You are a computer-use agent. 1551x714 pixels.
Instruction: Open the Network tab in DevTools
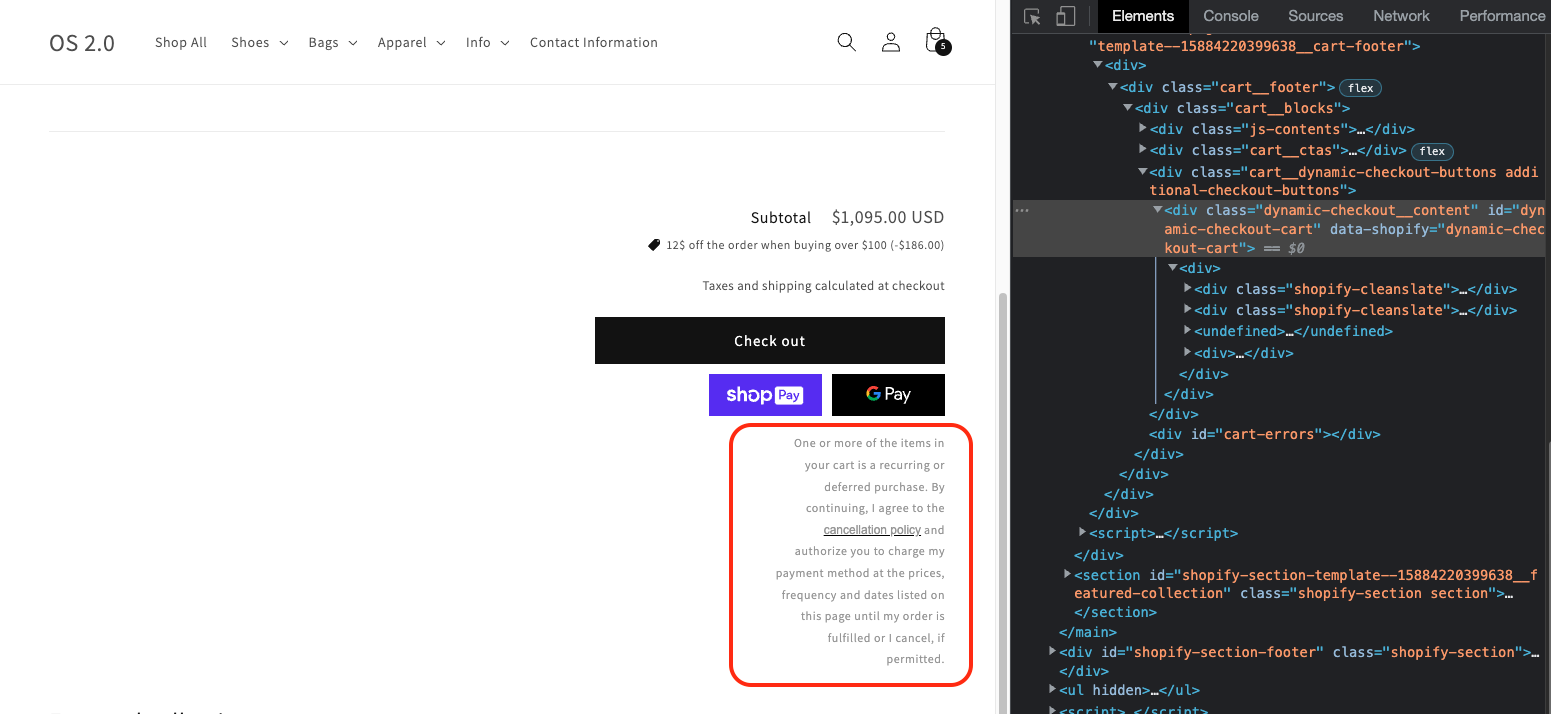click(x=1400, y=16)
